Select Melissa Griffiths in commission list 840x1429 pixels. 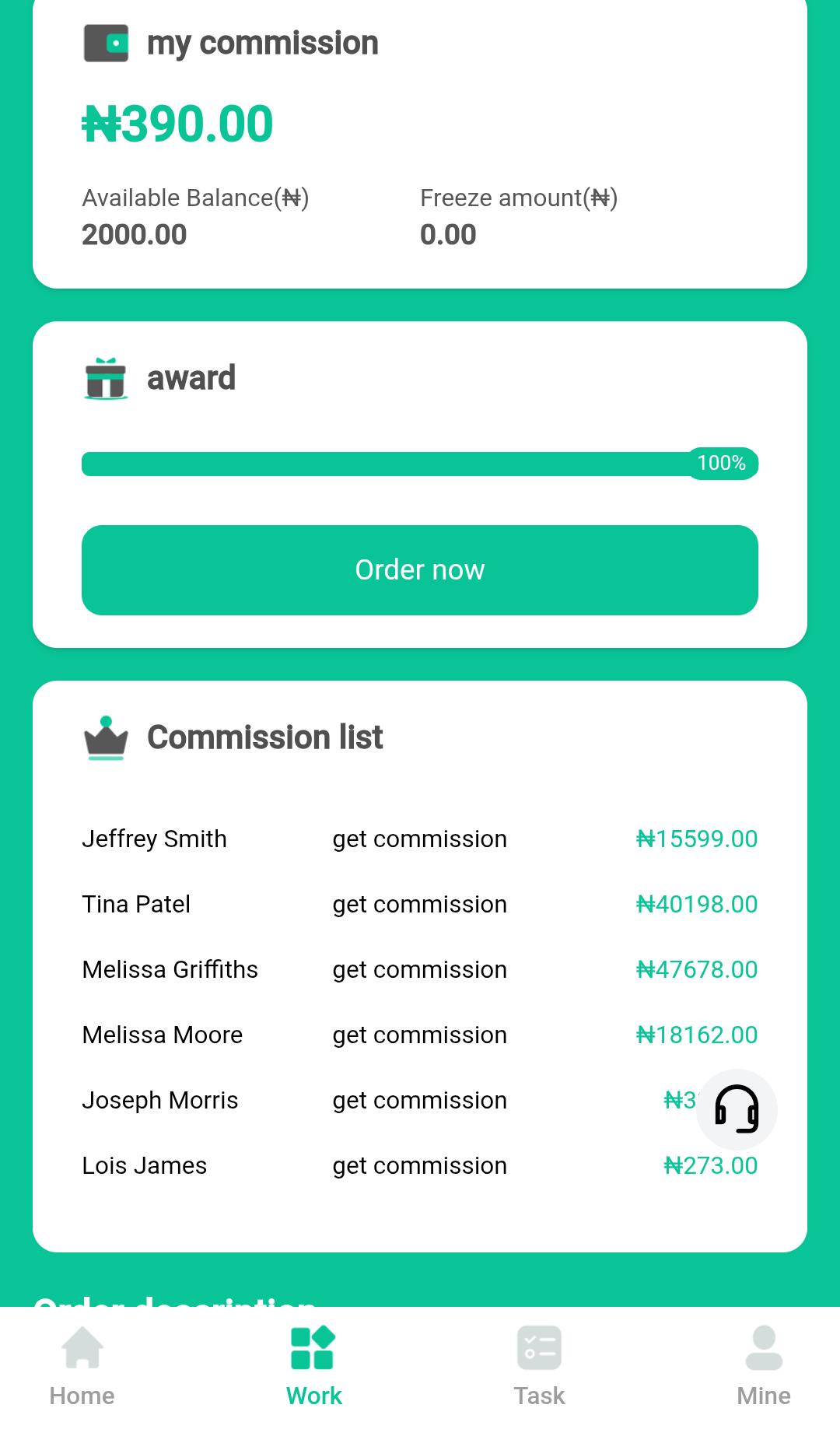tap(170, 970)
